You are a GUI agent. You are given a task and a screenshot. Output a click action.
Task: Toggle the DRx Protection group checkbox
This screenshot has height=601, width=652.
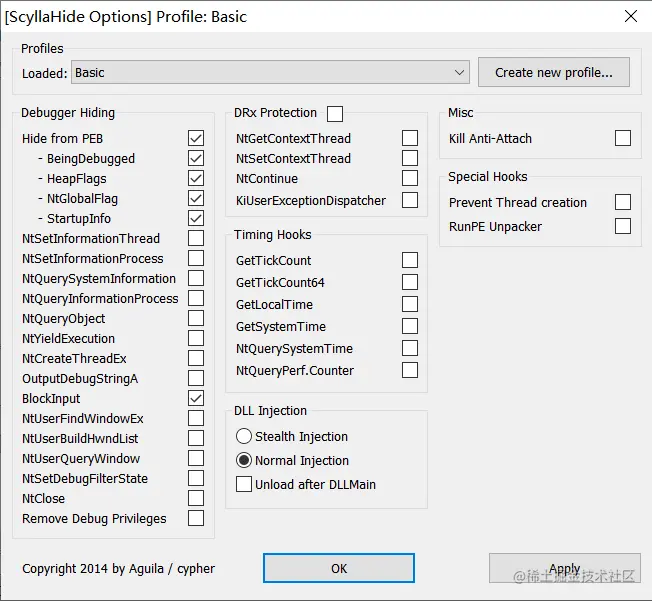[335, 114]
